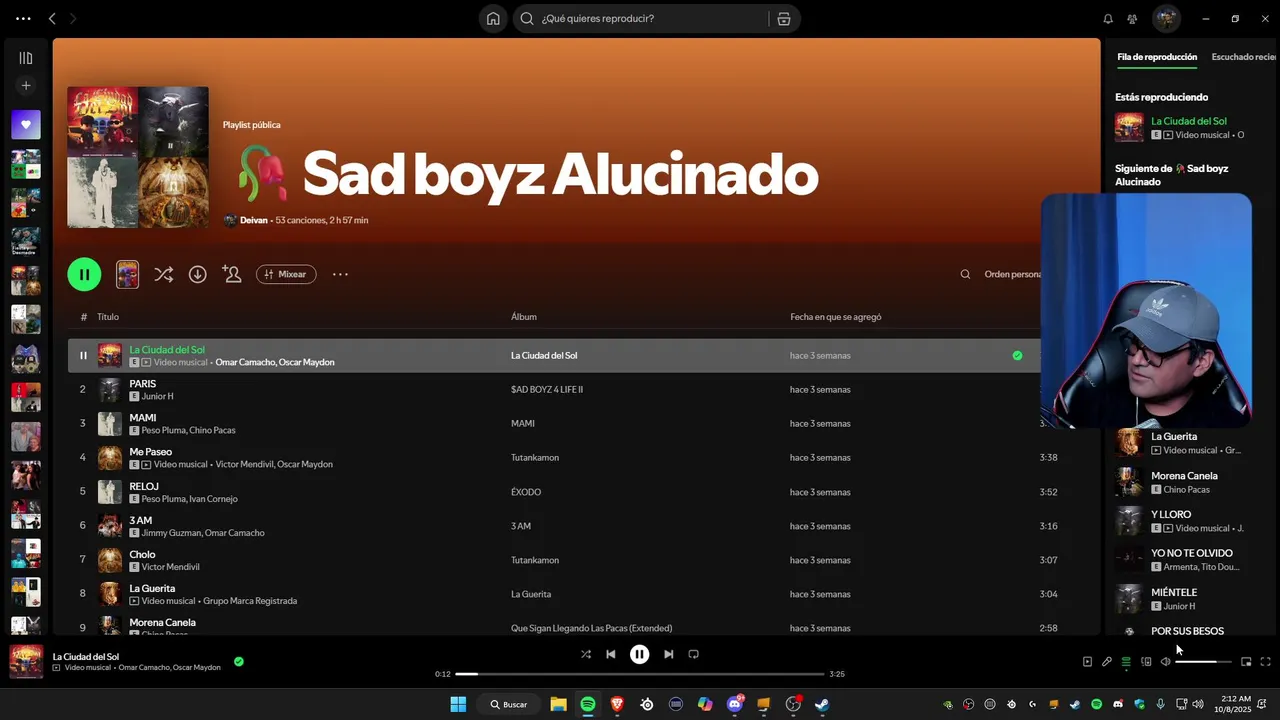This screenshot has width=1280, height=720.
Task: Open the notifications bell icon
Action: tap(1108, 19)
